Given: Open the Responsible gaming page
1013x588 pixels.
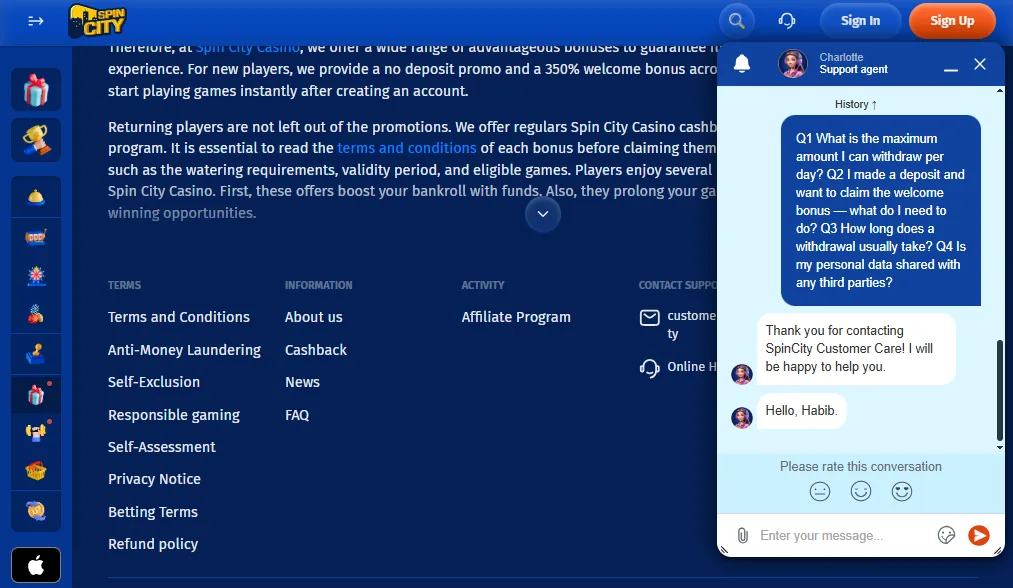Looking at the screenshot, I should pyautogui.click(x=174, y=415).
